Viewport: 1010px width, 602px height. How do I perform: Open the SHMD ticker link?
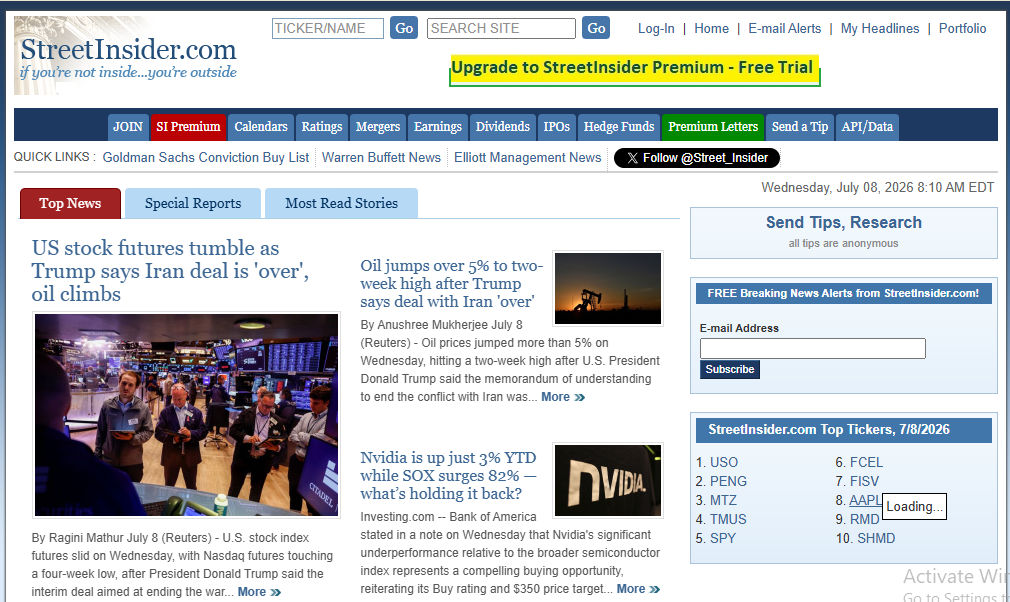tap(876, 538)
